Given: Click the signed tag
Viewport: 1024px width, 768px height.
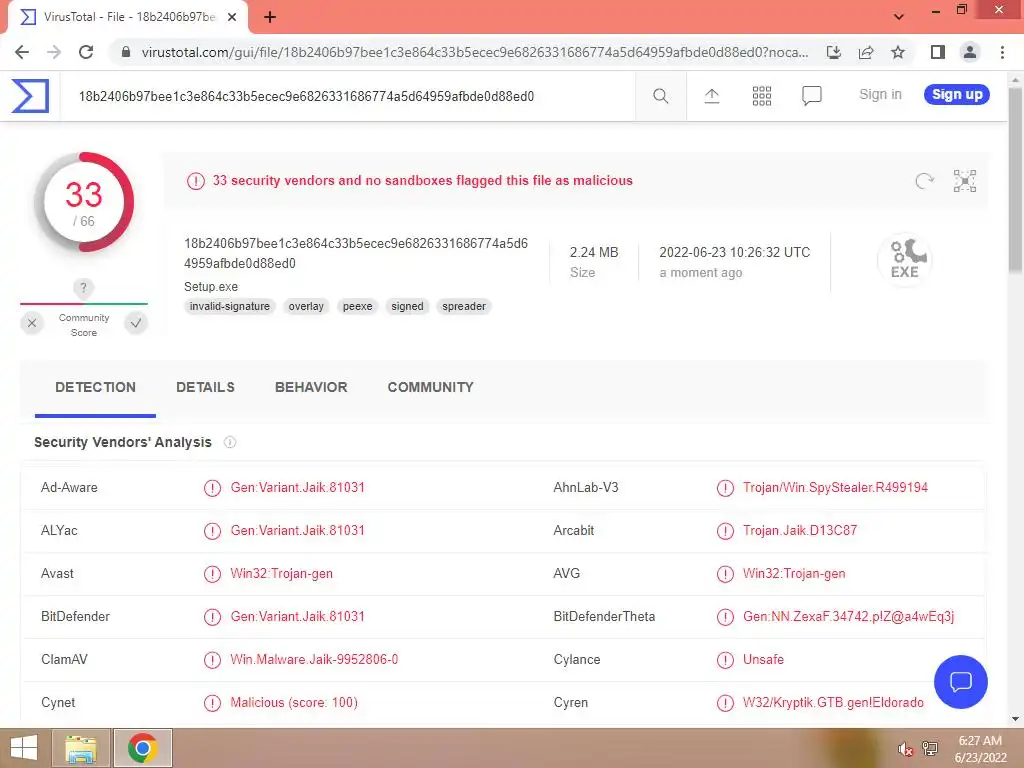Looking at the screenshot, I should point(408,306).
